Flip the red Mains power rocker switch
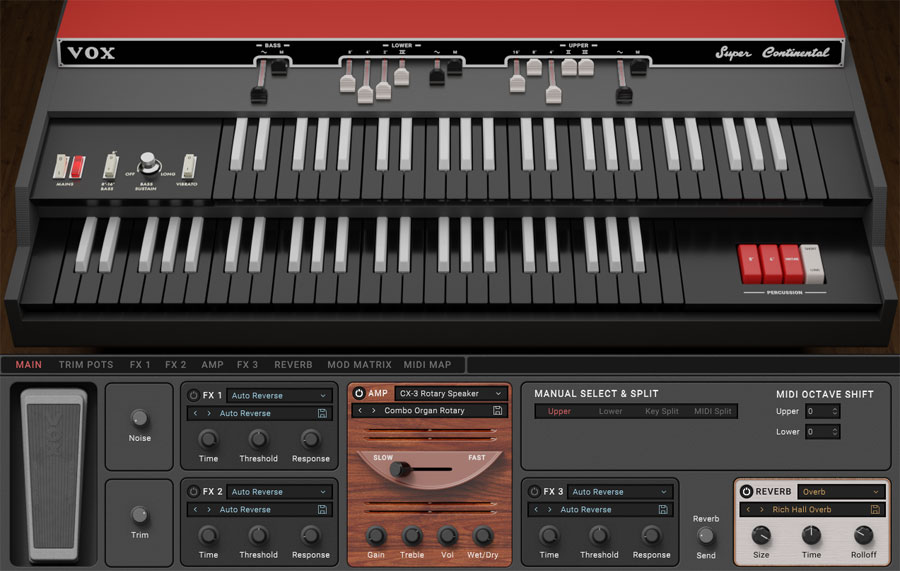Viewport: 900px width, 571px height. (x=77, y=167)
